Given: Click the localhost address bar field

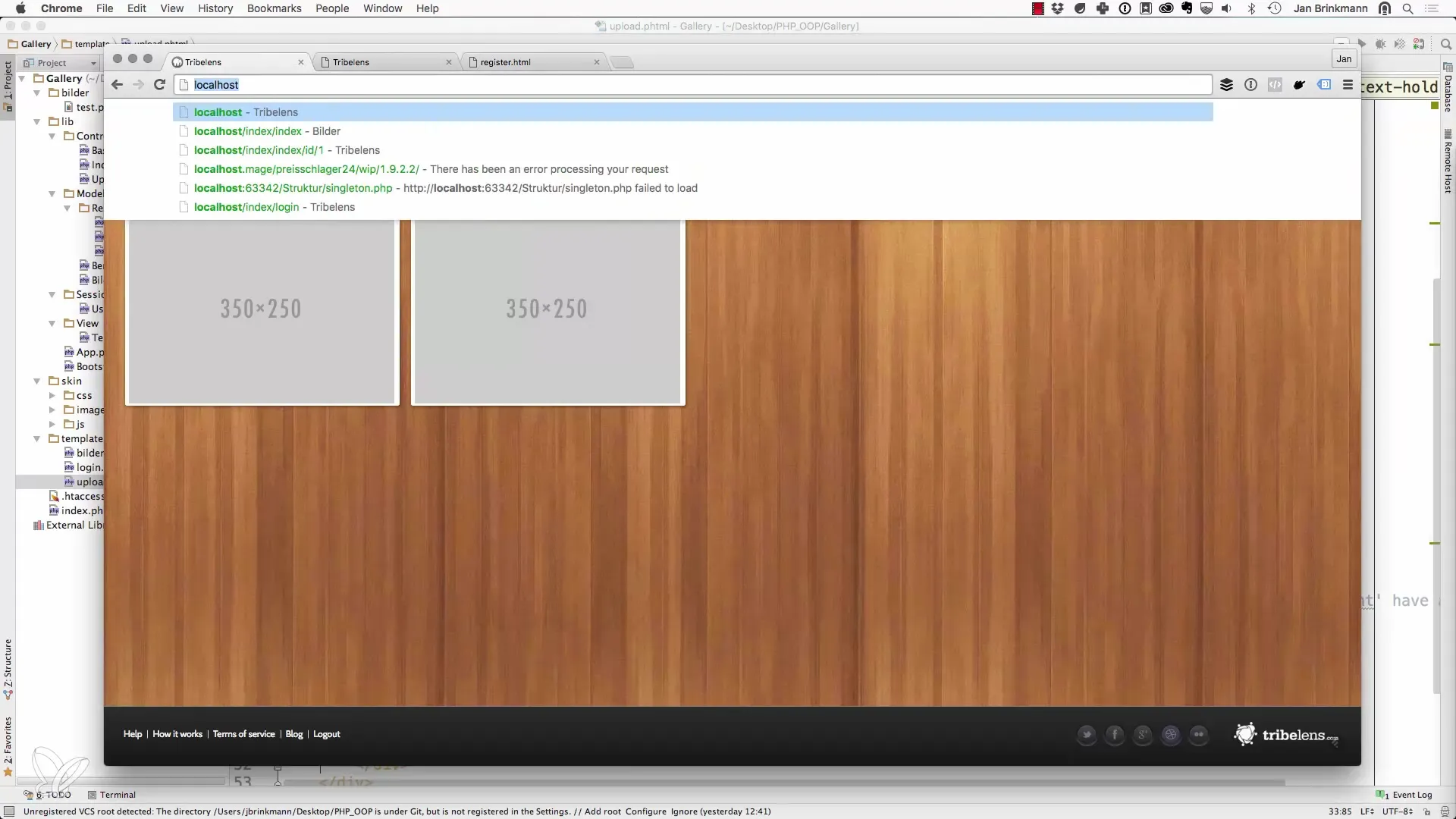Looking at the screenshot, I should pos(693,85).
